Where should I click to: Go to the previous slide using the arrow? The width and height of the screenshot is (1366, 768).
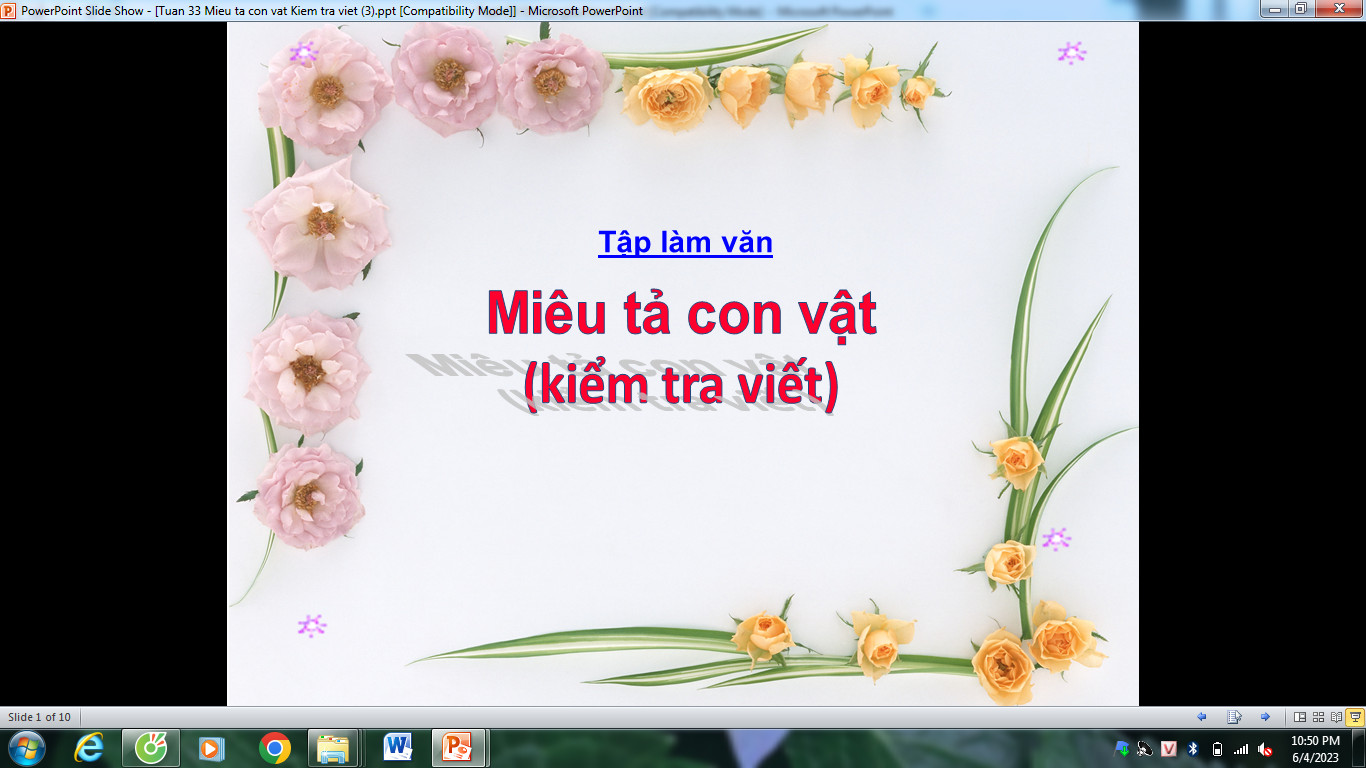[1202, 717]
